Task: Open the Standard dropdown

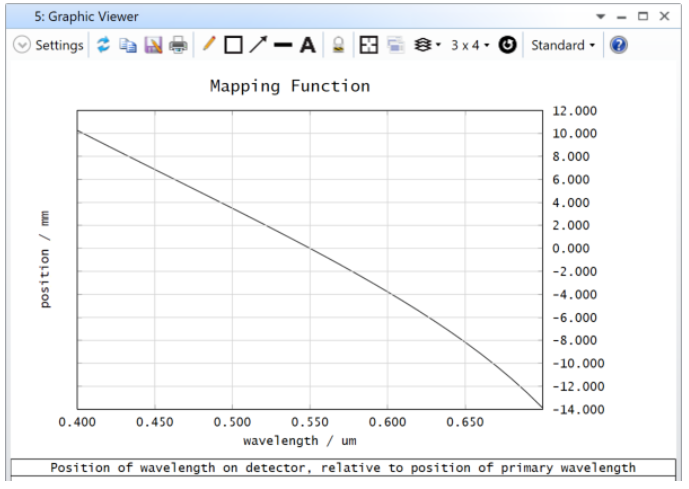Action: (x=562, y=45)
